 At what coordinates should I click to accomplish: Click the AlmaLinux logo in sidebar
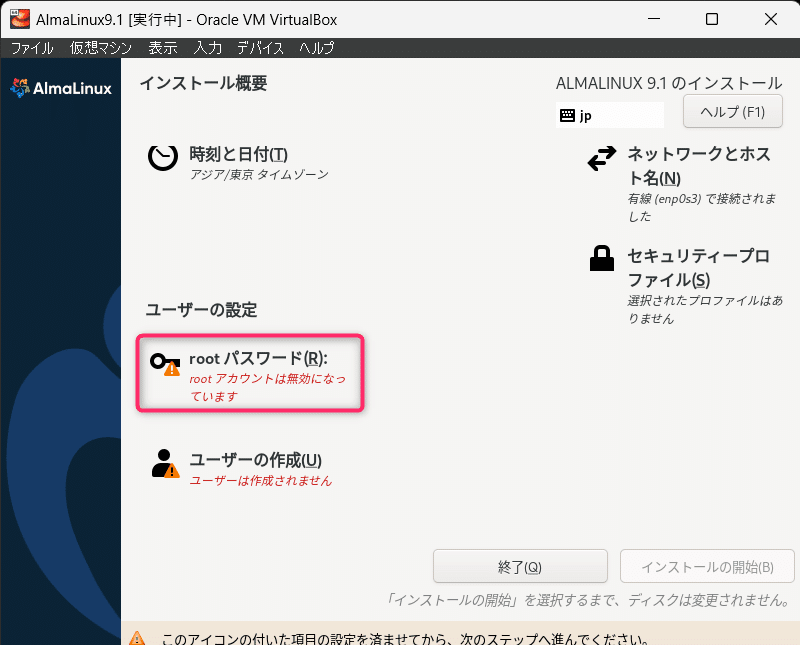point(61,88)
